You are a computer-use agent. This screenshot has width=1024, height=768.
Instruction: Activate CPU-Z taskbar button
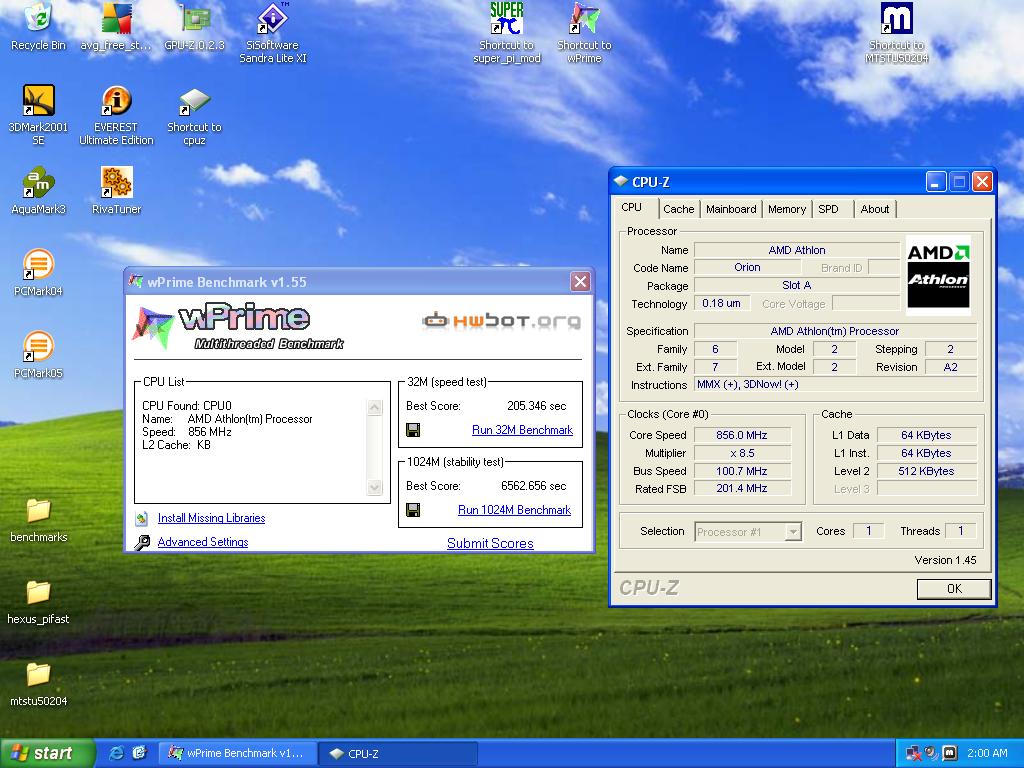[398, 753]
